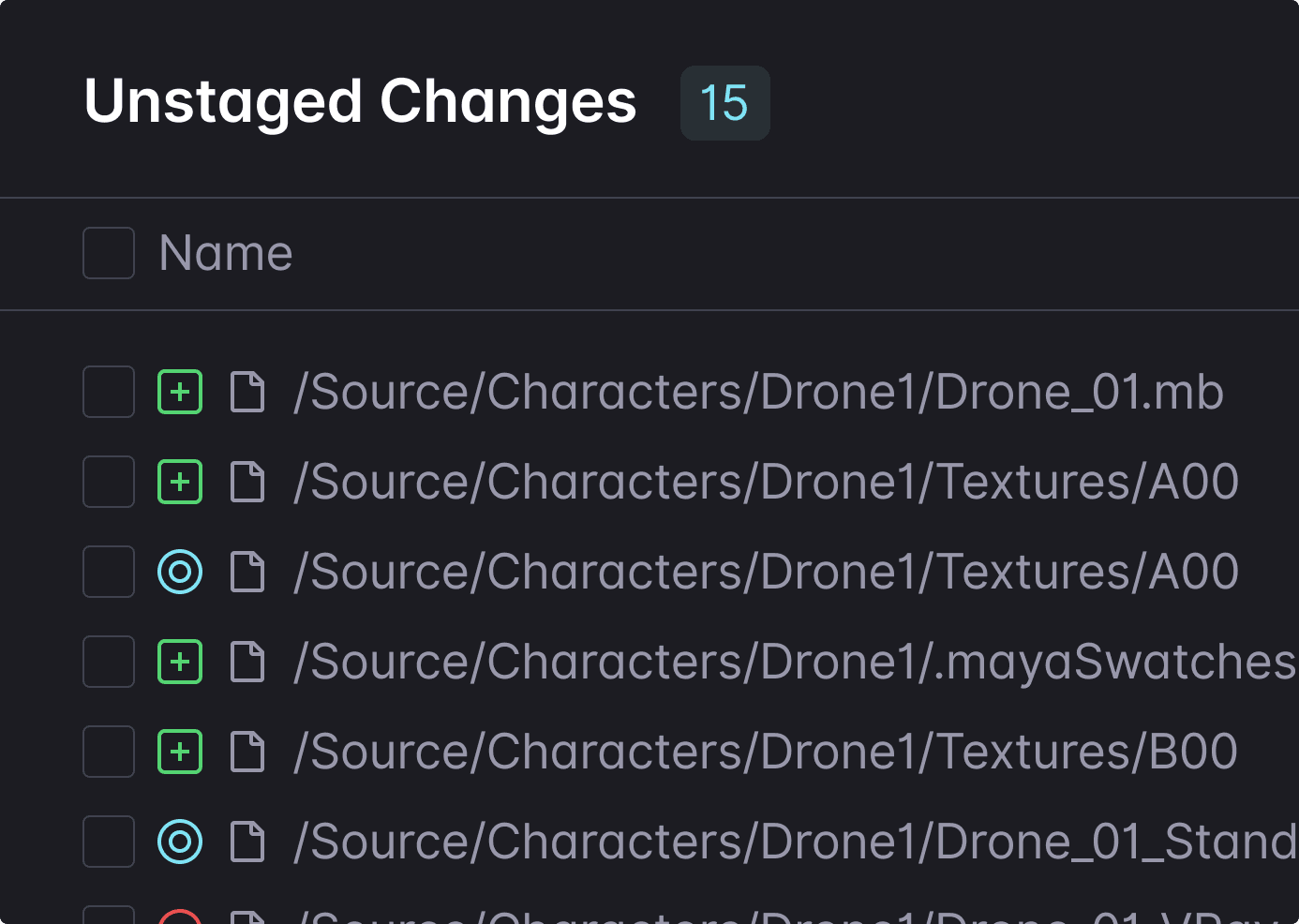Check the box for Drone_01.mb file
The width and height of the screenshot is (1299, 924).
[x=109, y=392]
